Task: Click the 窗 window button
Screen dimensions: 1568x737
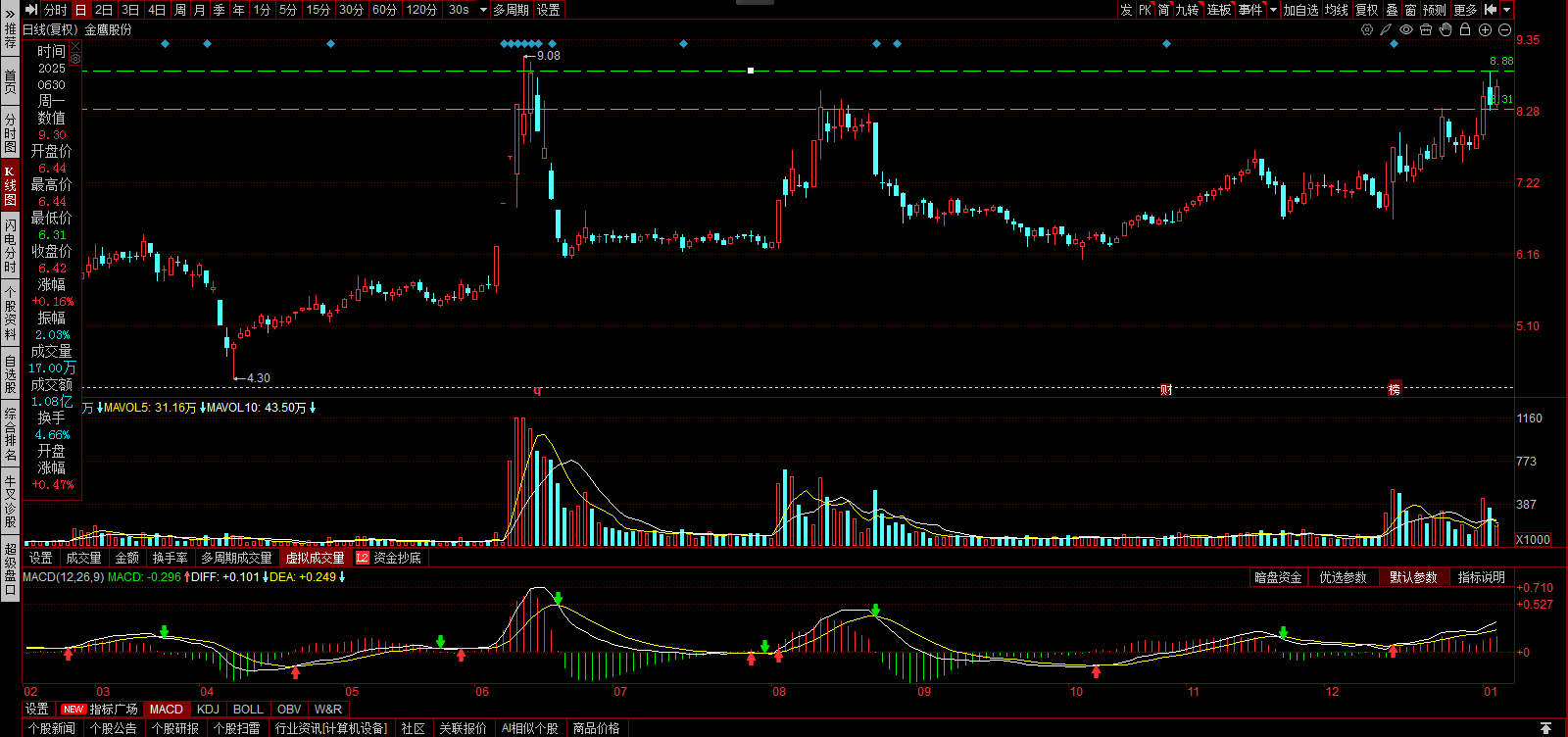Action: (1410, 10)
